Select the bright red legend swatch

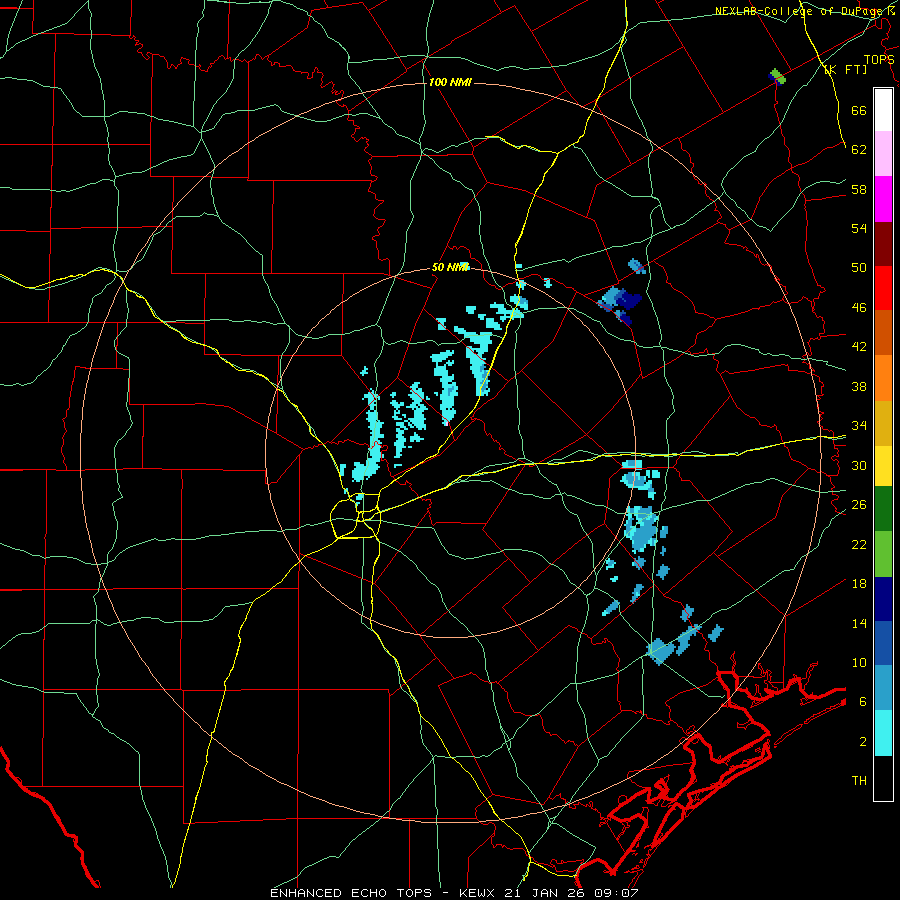click(883, 288)
